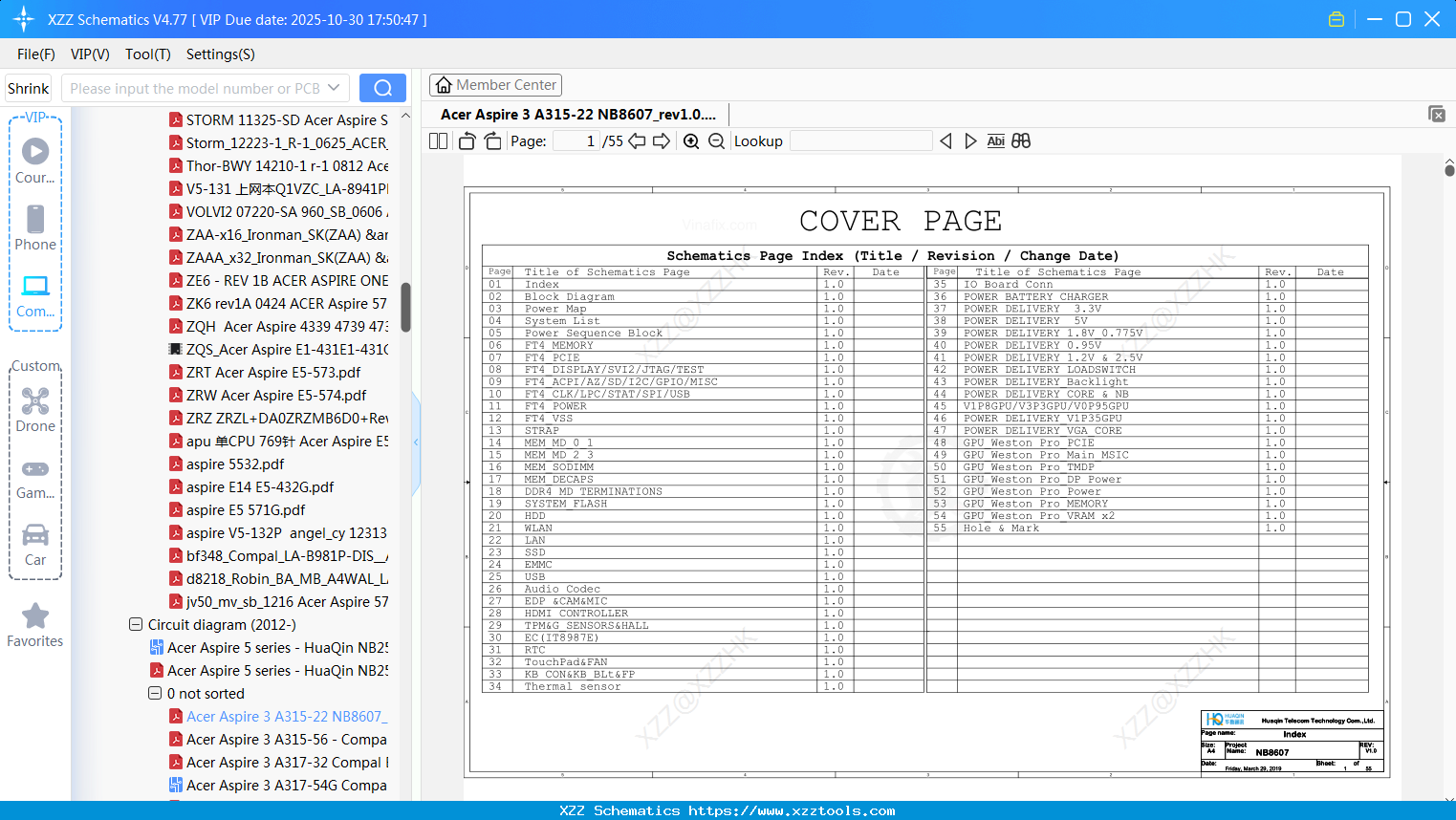The image size is (1456, 820).
Task: Rotate the page clockwise
Action: (493, 141)
